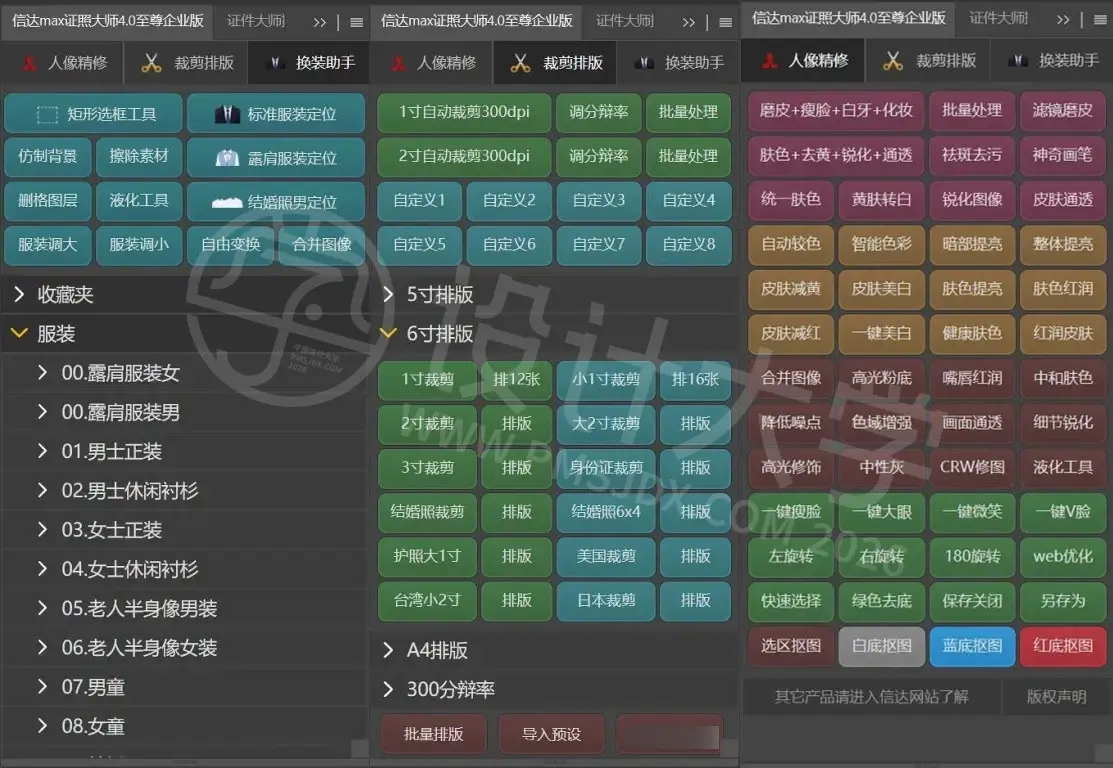The height and width of the screenshot is (768, 1113).
Task: Choose the 白底抠图 white background button
Action: [882, 646]
